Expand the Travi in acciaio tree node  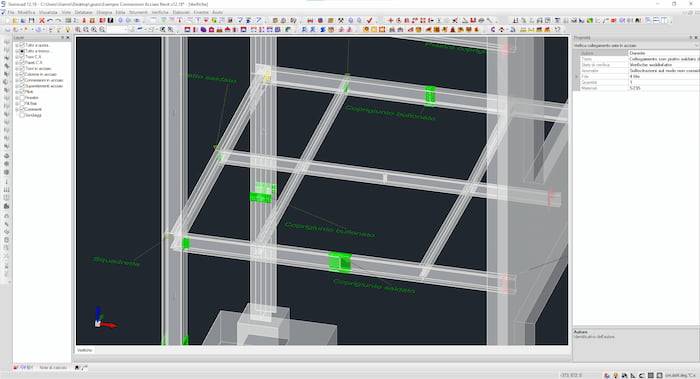[17, 68]
